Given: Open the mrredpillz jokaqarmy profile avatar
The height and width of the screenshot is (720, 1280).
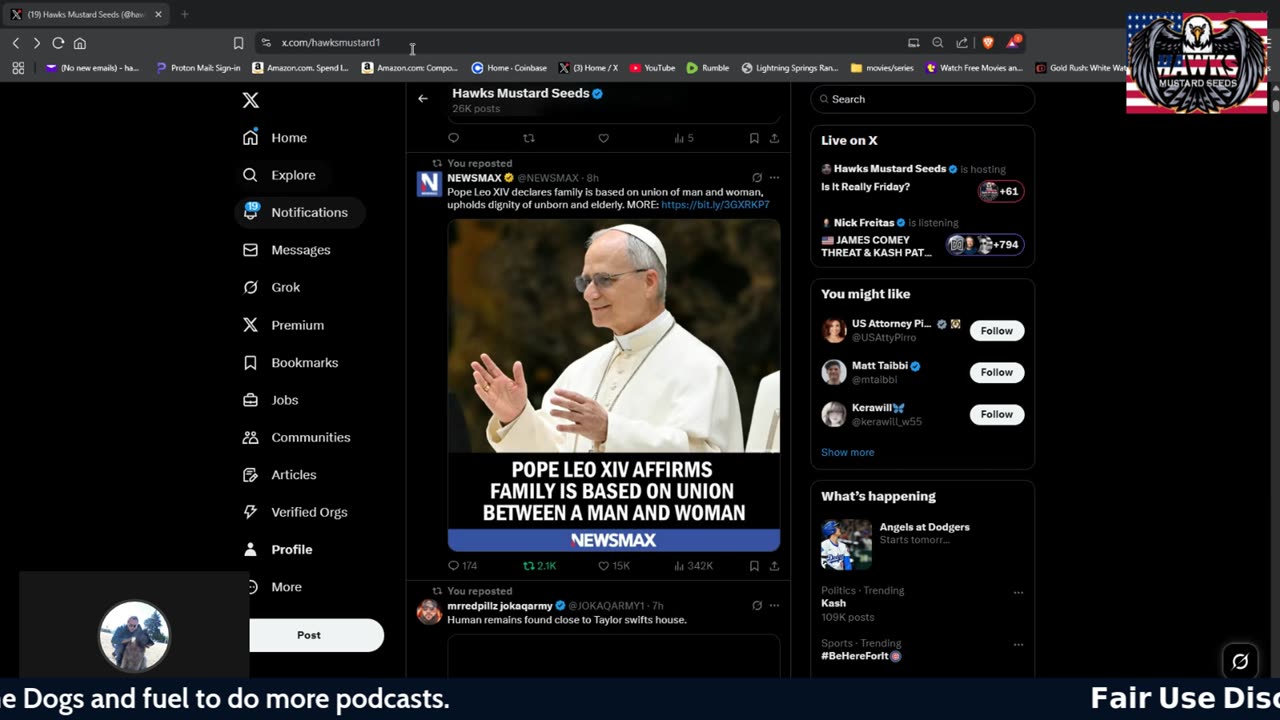Looking at the screenshot, I should pyautogui.click(x=429, y=612).
